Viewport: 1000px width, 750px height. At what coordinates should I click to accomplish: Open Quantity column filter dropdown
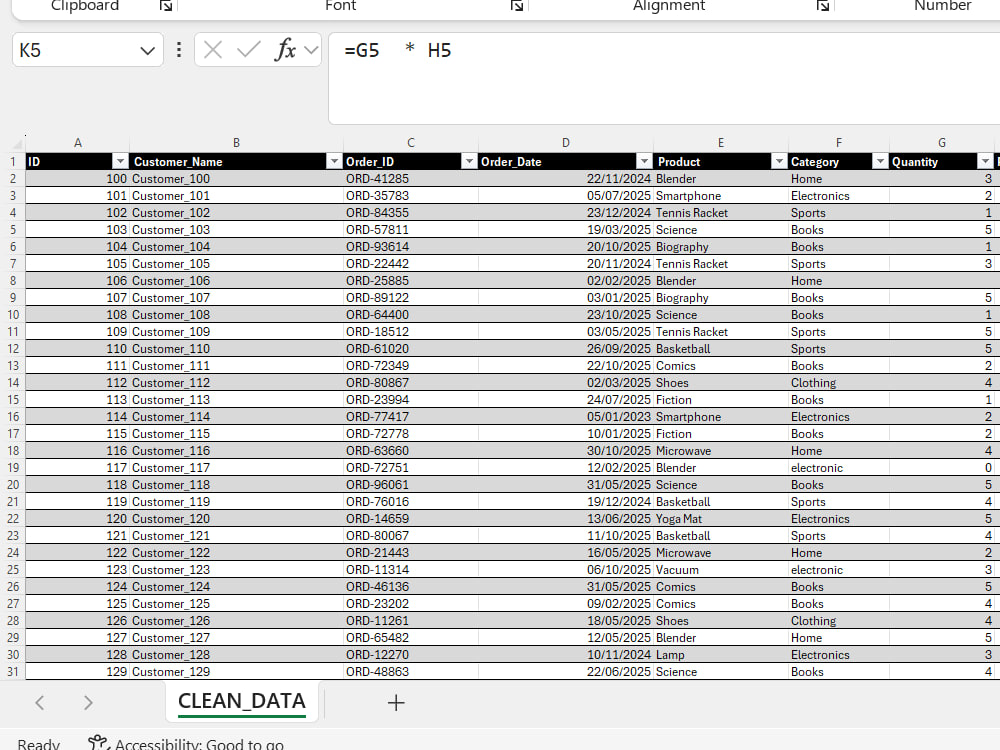[x=985, y=161]
